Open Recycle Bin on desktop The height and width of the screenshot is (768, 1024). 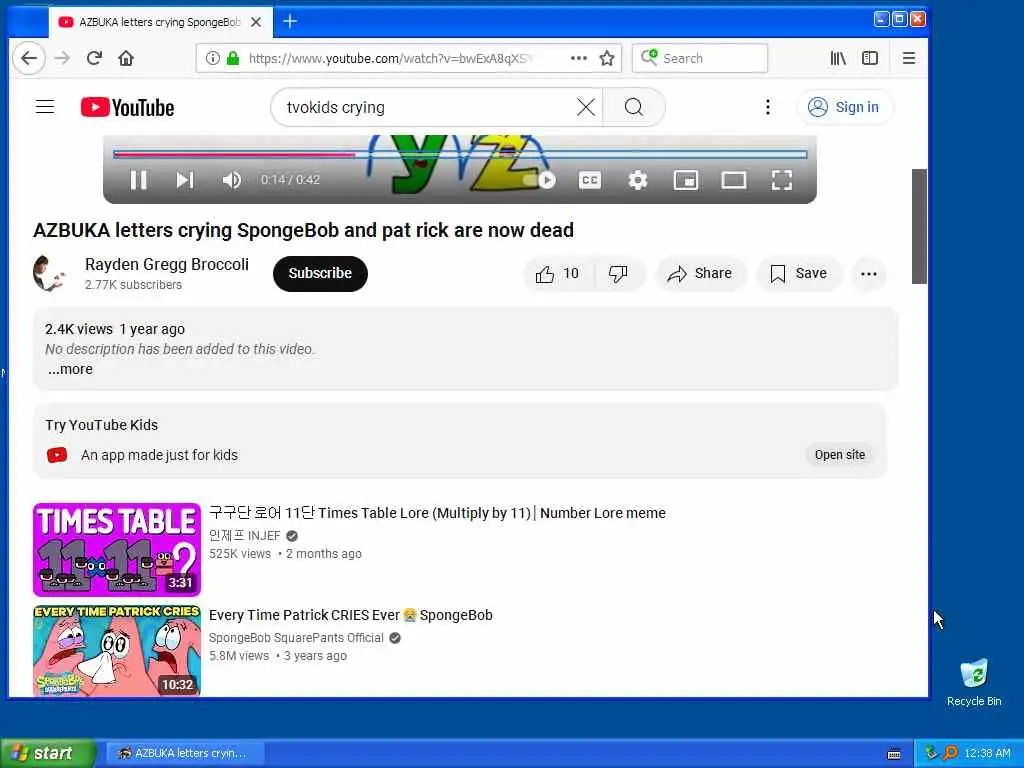coord(974,682)
